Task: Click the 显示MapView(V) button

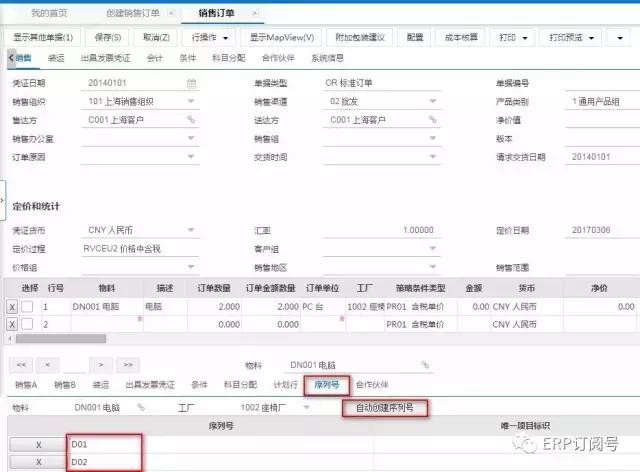Action: pyautogui.click(x=282, y=38)
